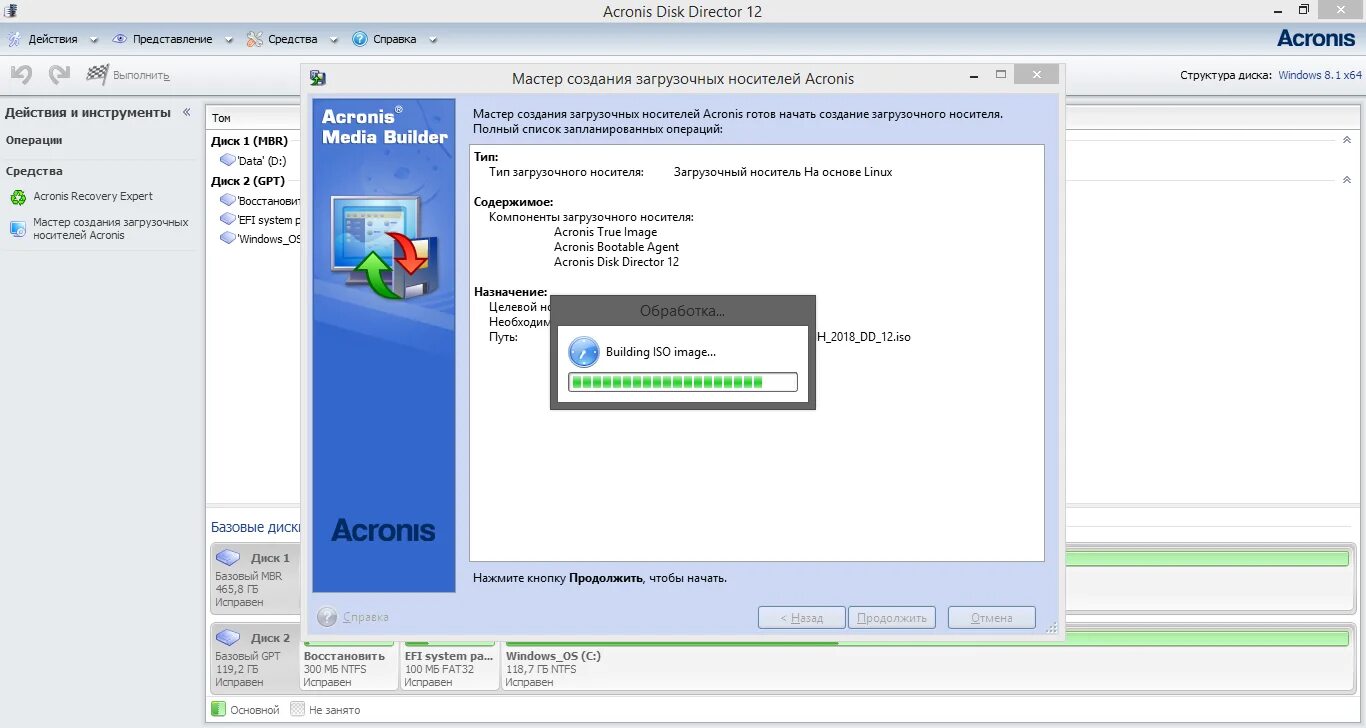
Task: Click the Диск 1 drive icon in disk map
Action: click(229, 557)
